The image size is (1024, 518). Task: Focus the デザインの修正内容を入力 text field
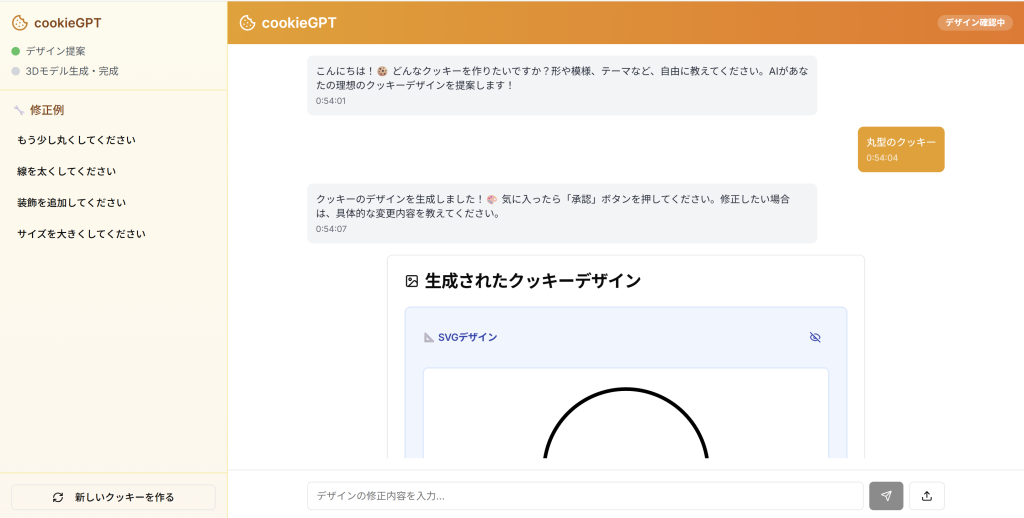(x=585, y=496)
